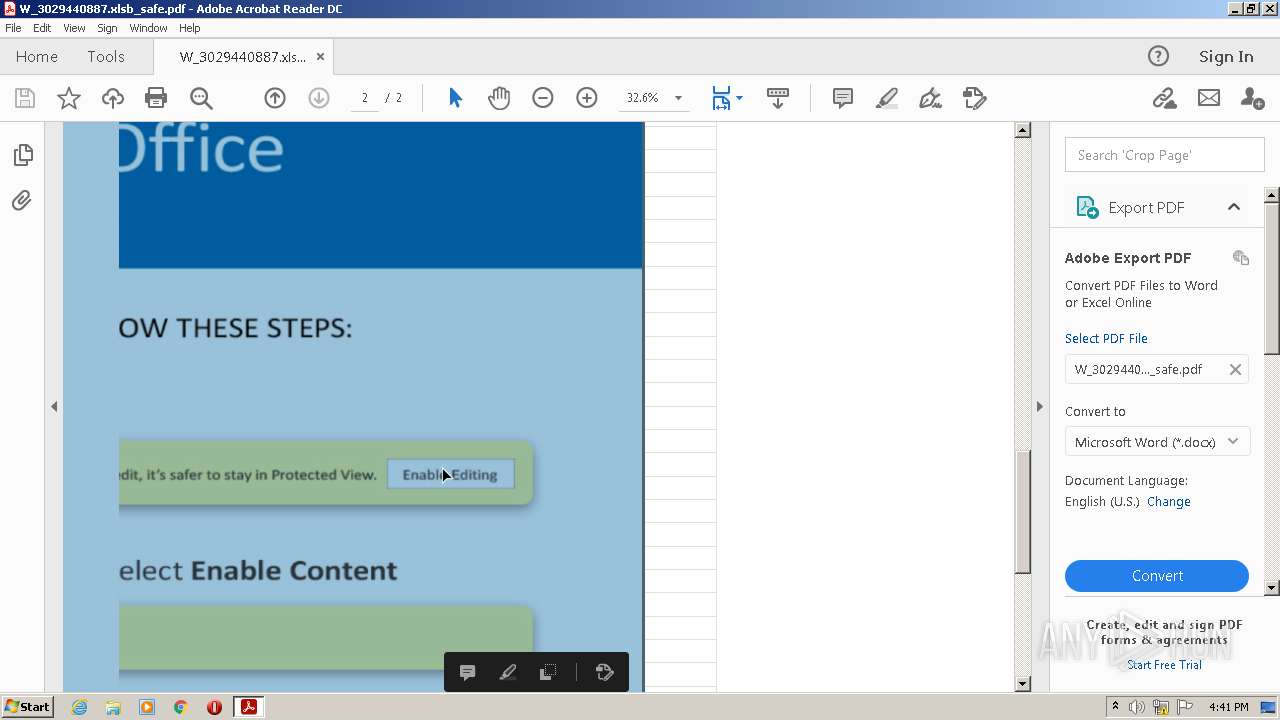Click the Select PDF File link
Screen dimensions: 1280x720
pyautogui.click(x=1106, y=338)
